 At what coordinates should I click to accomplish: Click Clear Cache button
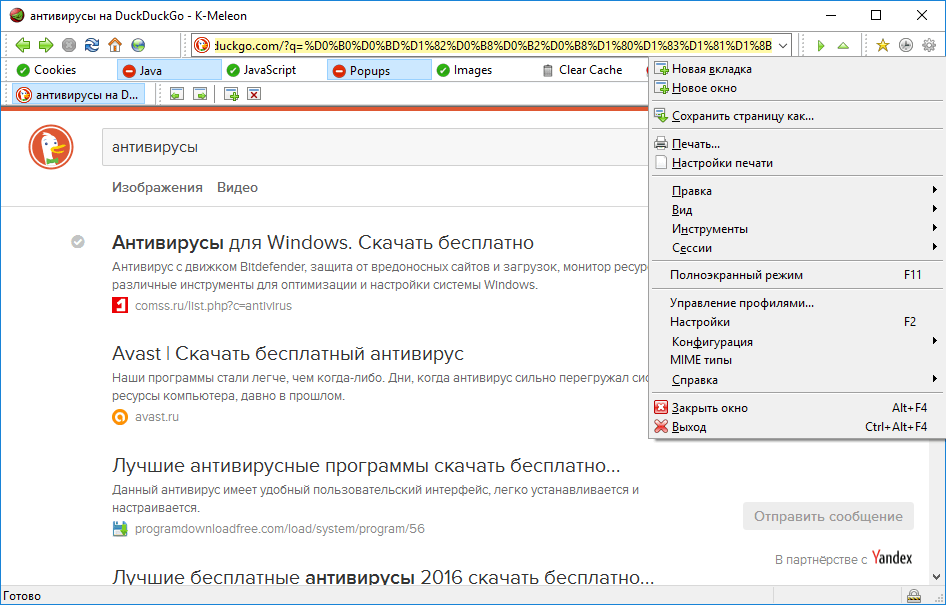coord(582,71)
